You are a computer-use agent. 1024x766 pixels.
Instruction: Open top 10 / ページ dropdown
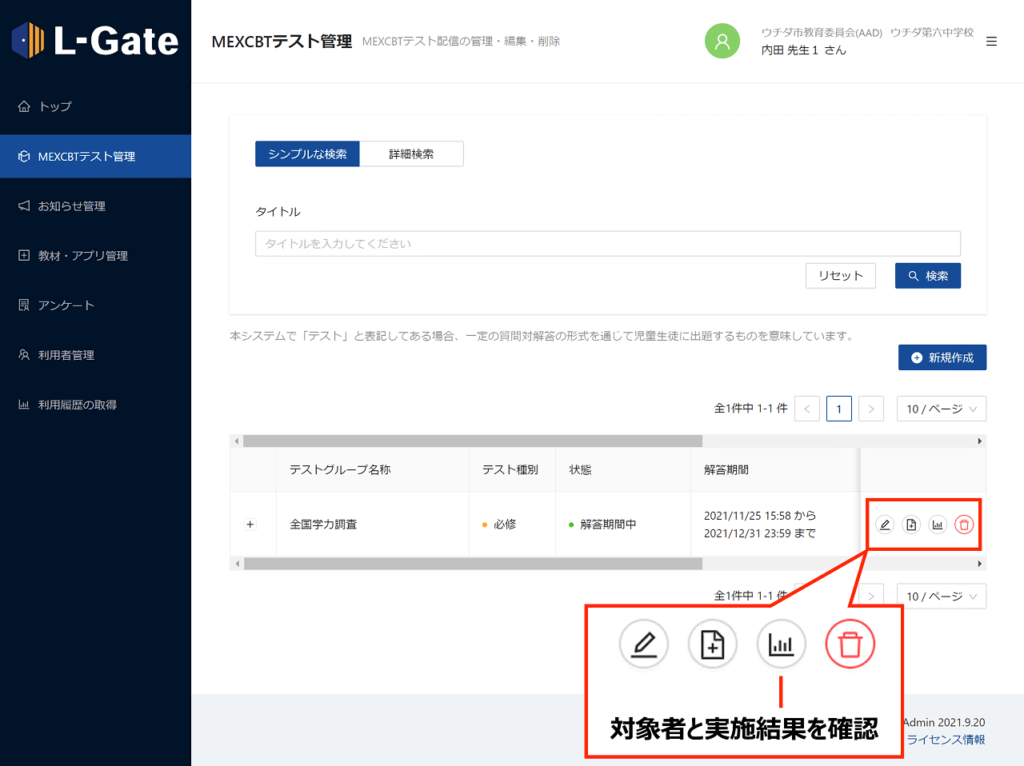pos(941,409)
